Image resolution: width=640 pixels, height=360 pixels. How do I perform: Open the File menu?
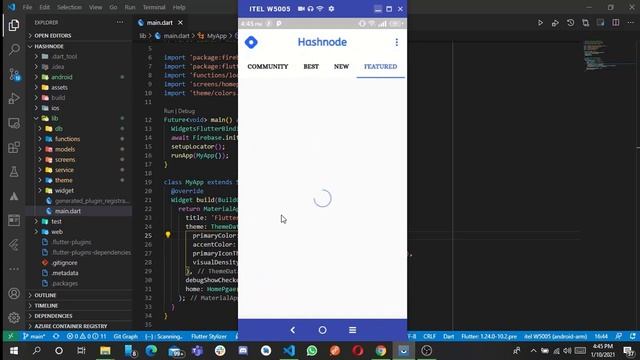27,7
